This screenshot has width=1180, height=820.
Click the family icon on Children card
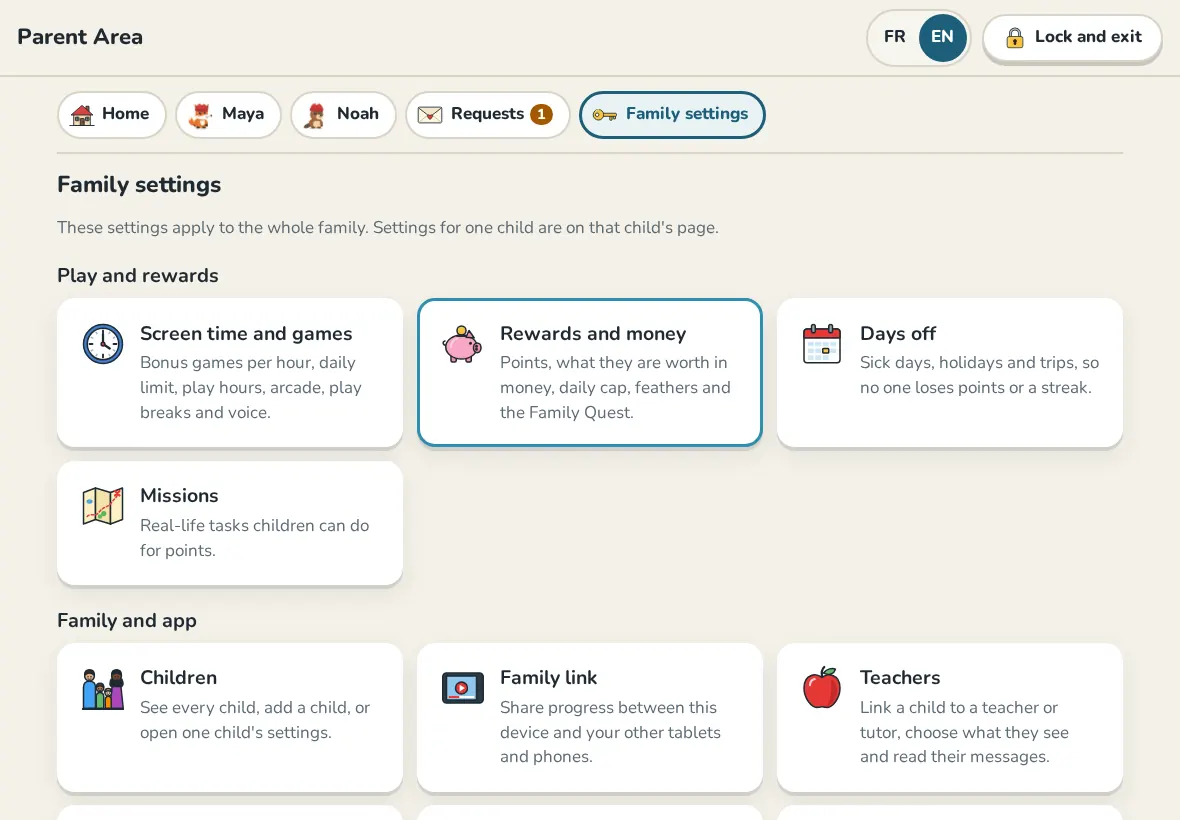coord(102,689)
